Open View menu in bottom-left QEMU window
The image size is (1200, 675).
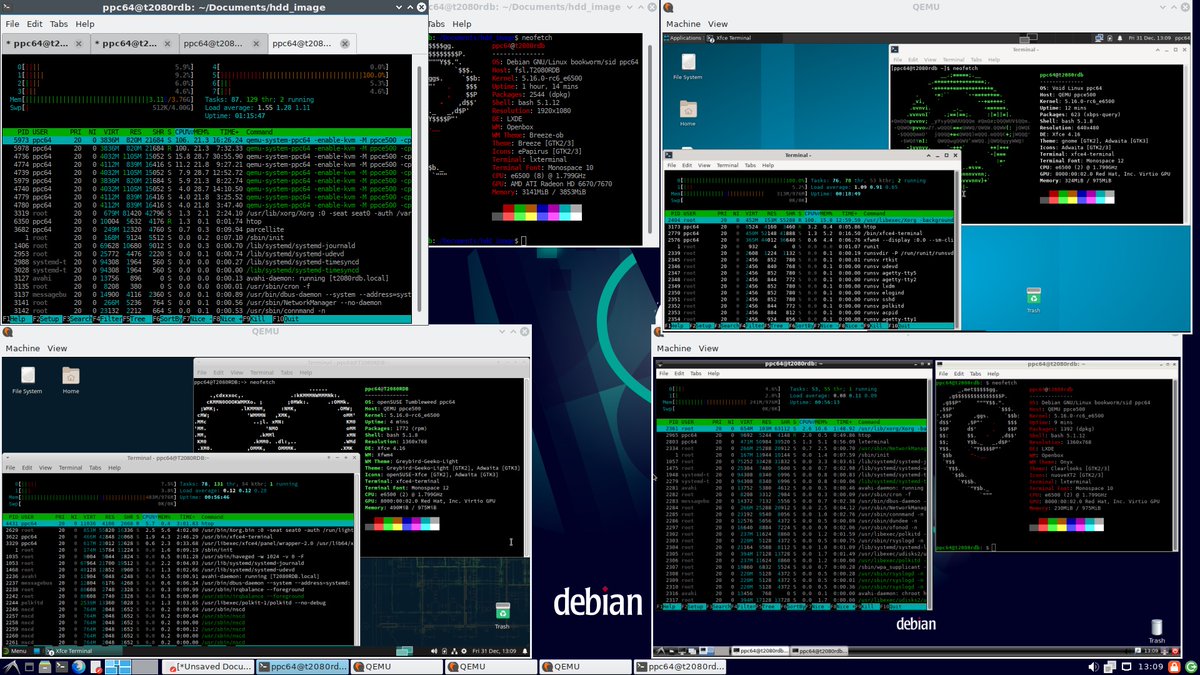click(x=57, y=348)
